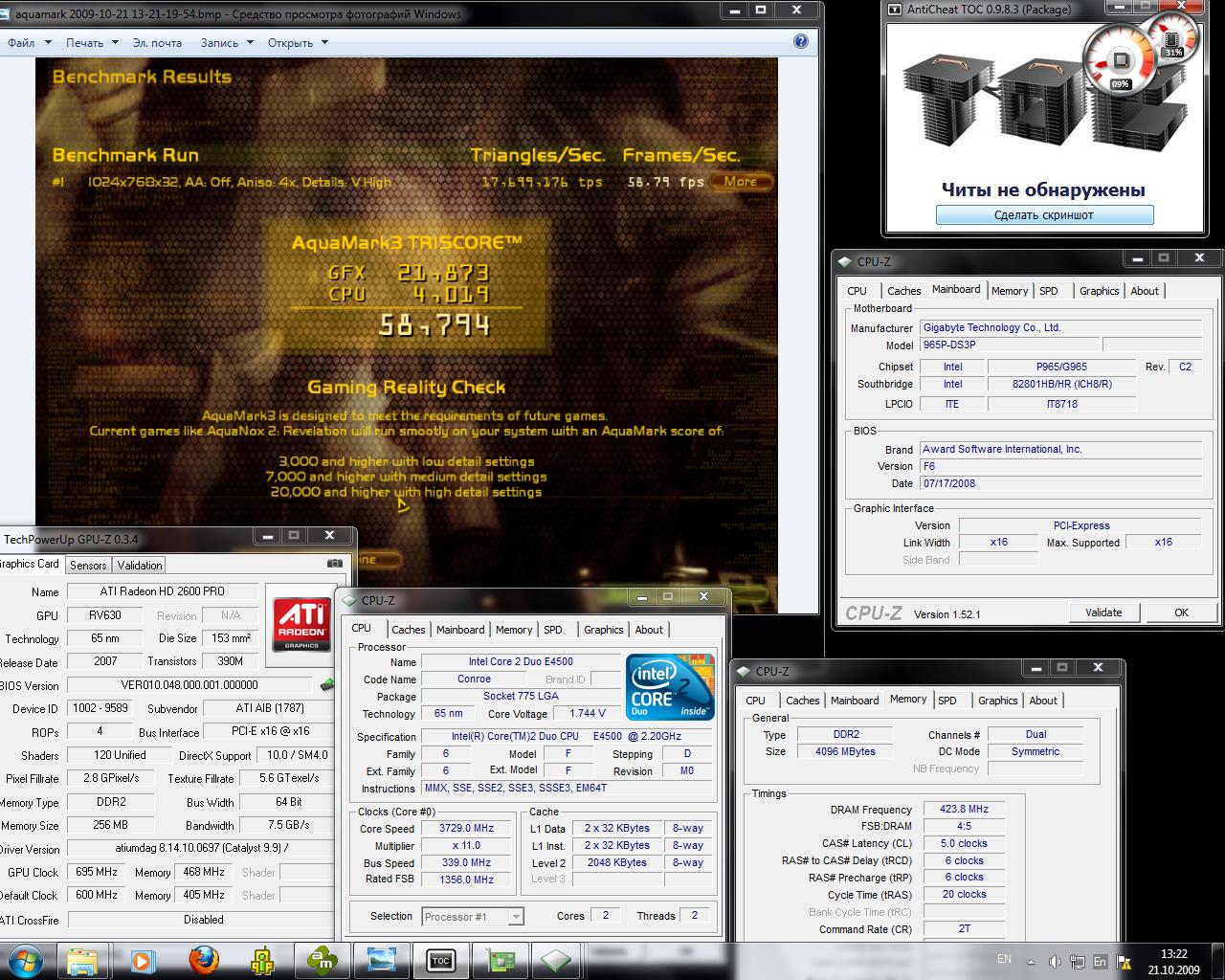Open Caches tab in CPU-Z CPU window
The height and width of the screenshot is (980, 1225).
[x=408, y=630]
